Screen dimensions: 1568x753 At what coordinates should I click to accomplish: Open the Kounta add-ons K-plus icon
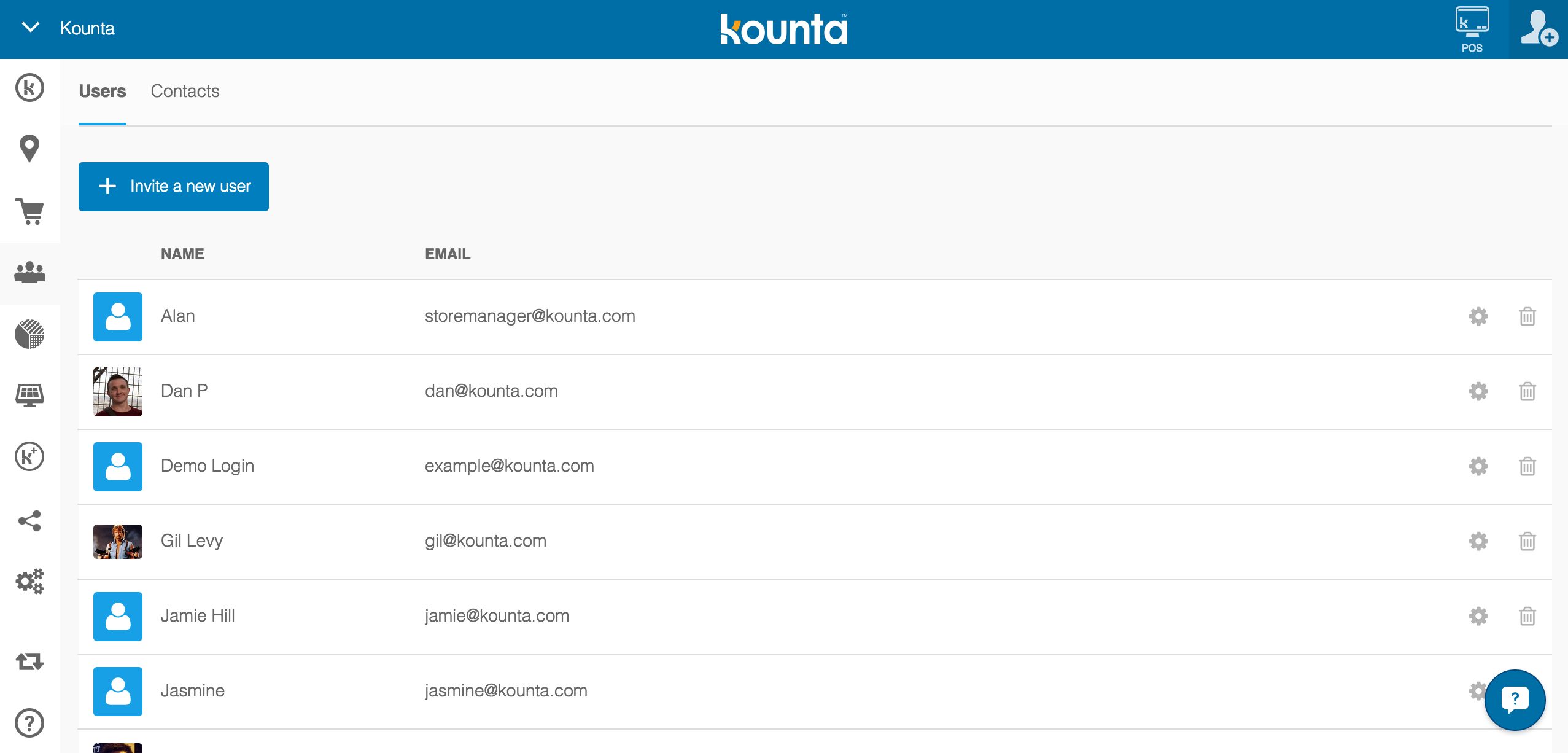click(x=29, y=456)
